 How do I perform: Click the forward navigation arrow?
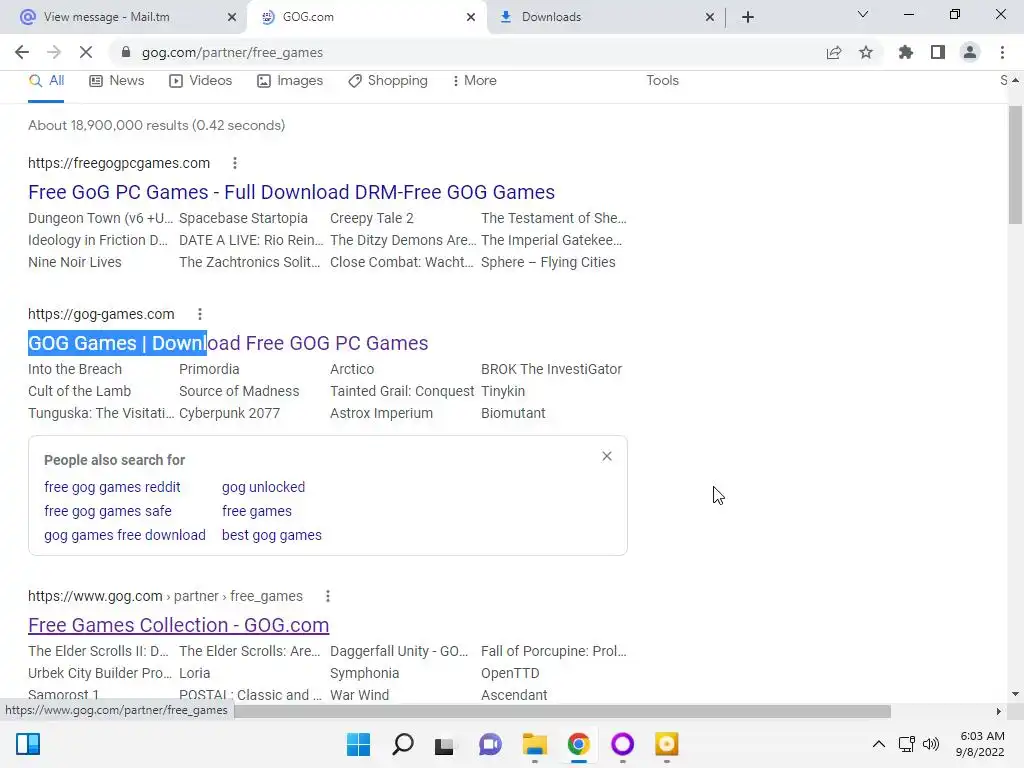click(x=54, y=52)
